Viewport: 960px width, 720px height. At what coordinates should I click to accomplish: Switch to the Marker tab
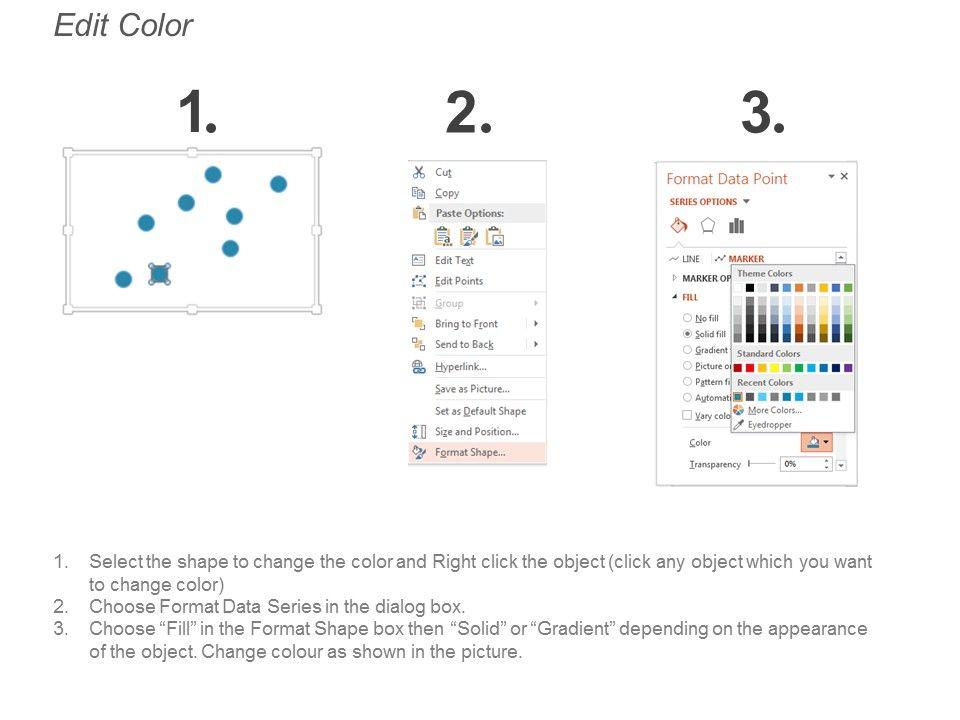(746, 259)
